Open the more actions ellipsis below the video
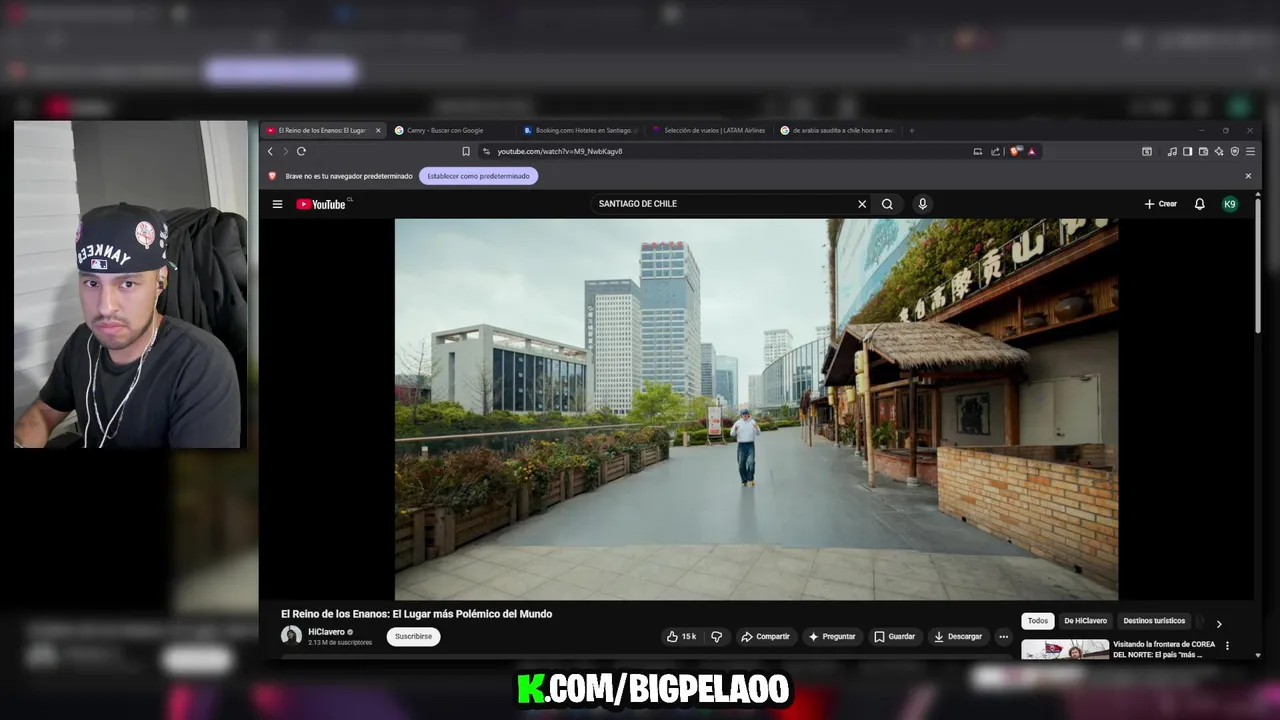Screen dimensions: 1280x720 click(x=1003, y=636)
